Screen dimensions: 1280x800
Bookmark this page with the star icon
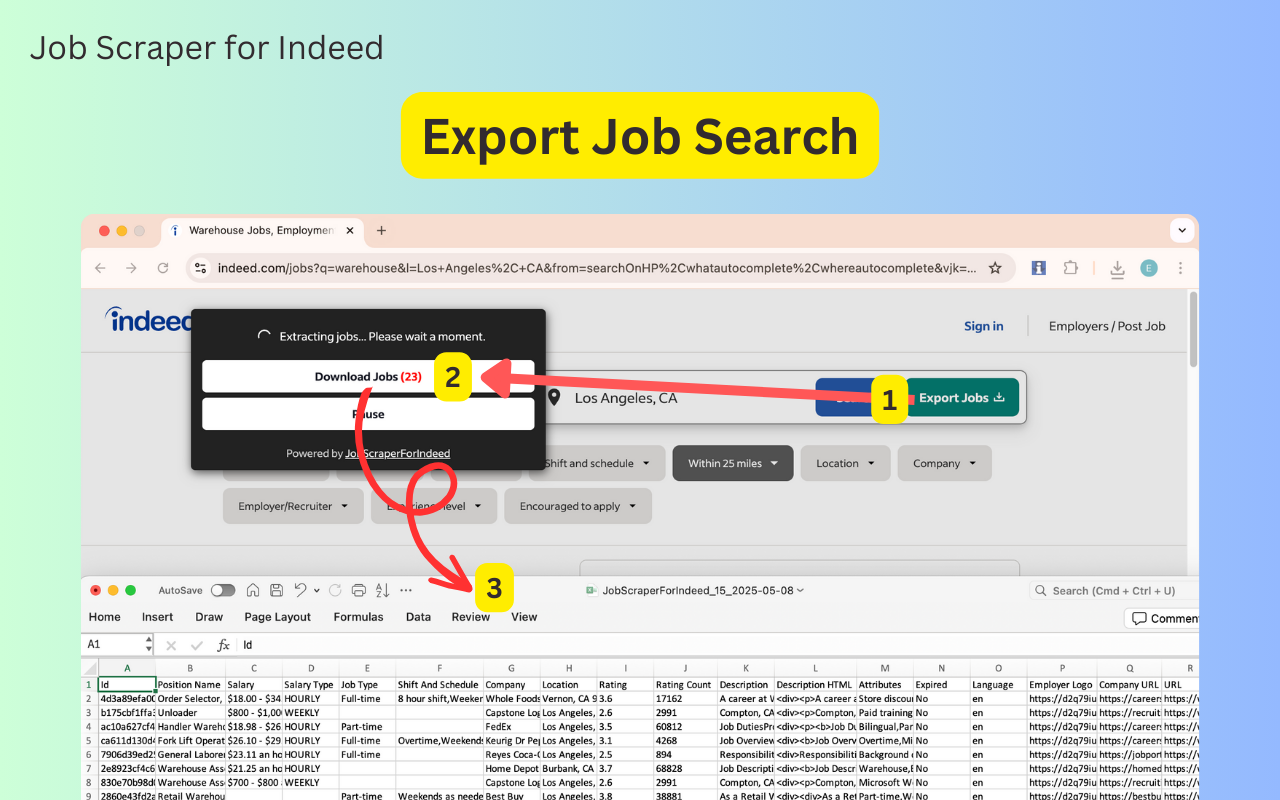tap(995, 268)
